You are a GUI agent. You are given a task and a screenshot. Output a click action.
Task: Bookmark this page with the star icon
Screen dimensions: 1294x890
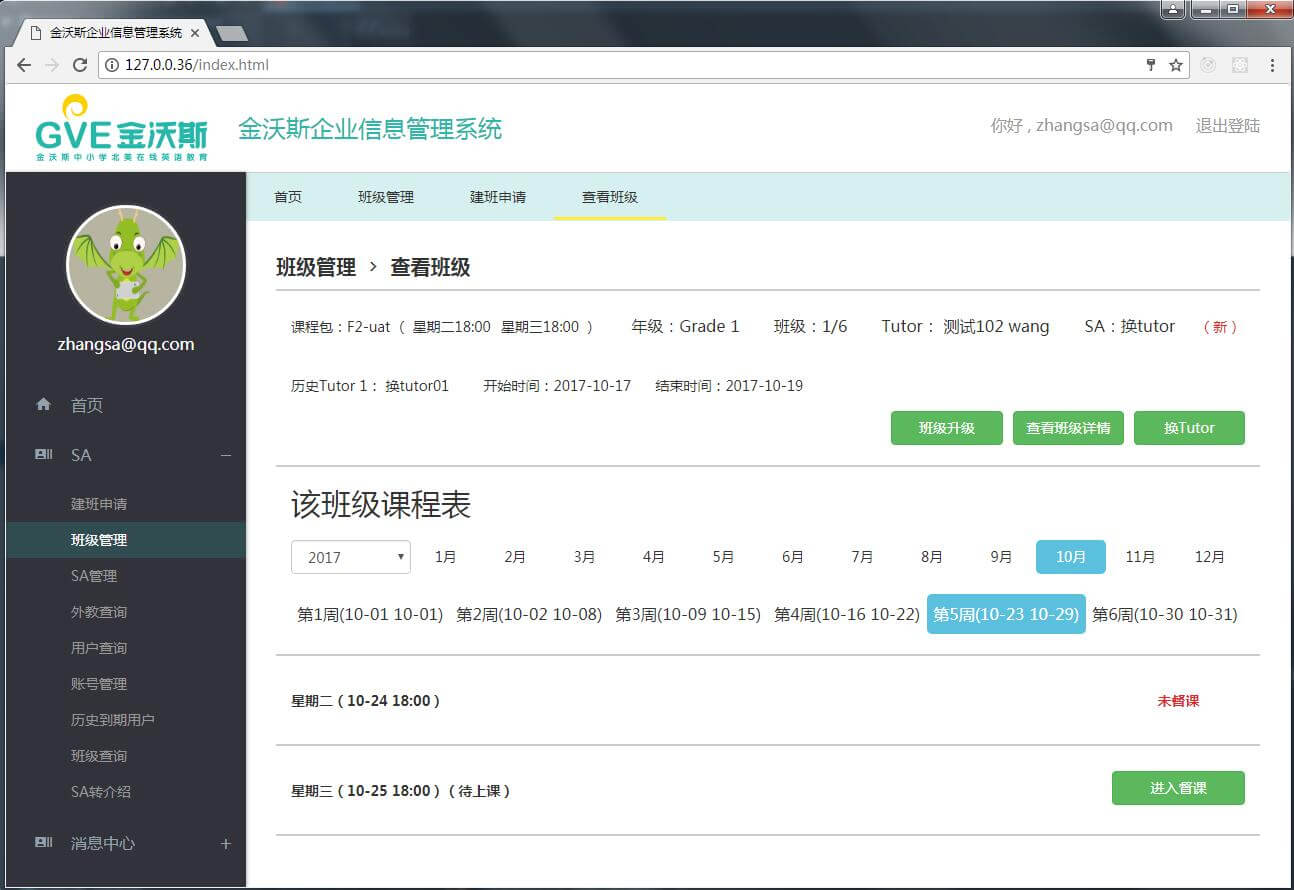1176,65
